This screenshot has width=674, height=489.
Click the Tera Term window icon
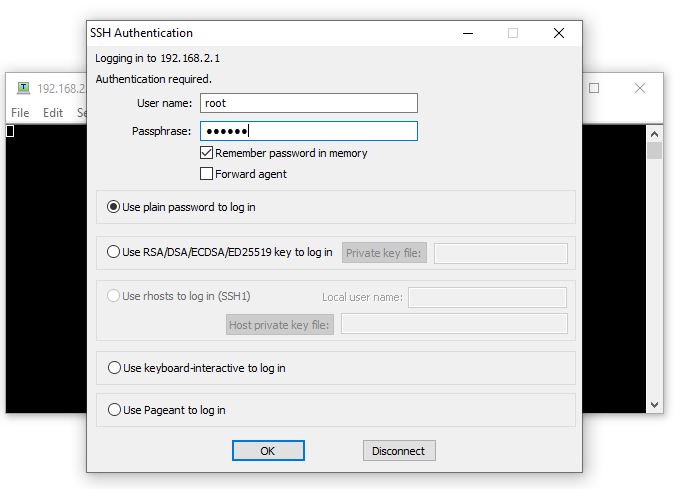point(24,88)
